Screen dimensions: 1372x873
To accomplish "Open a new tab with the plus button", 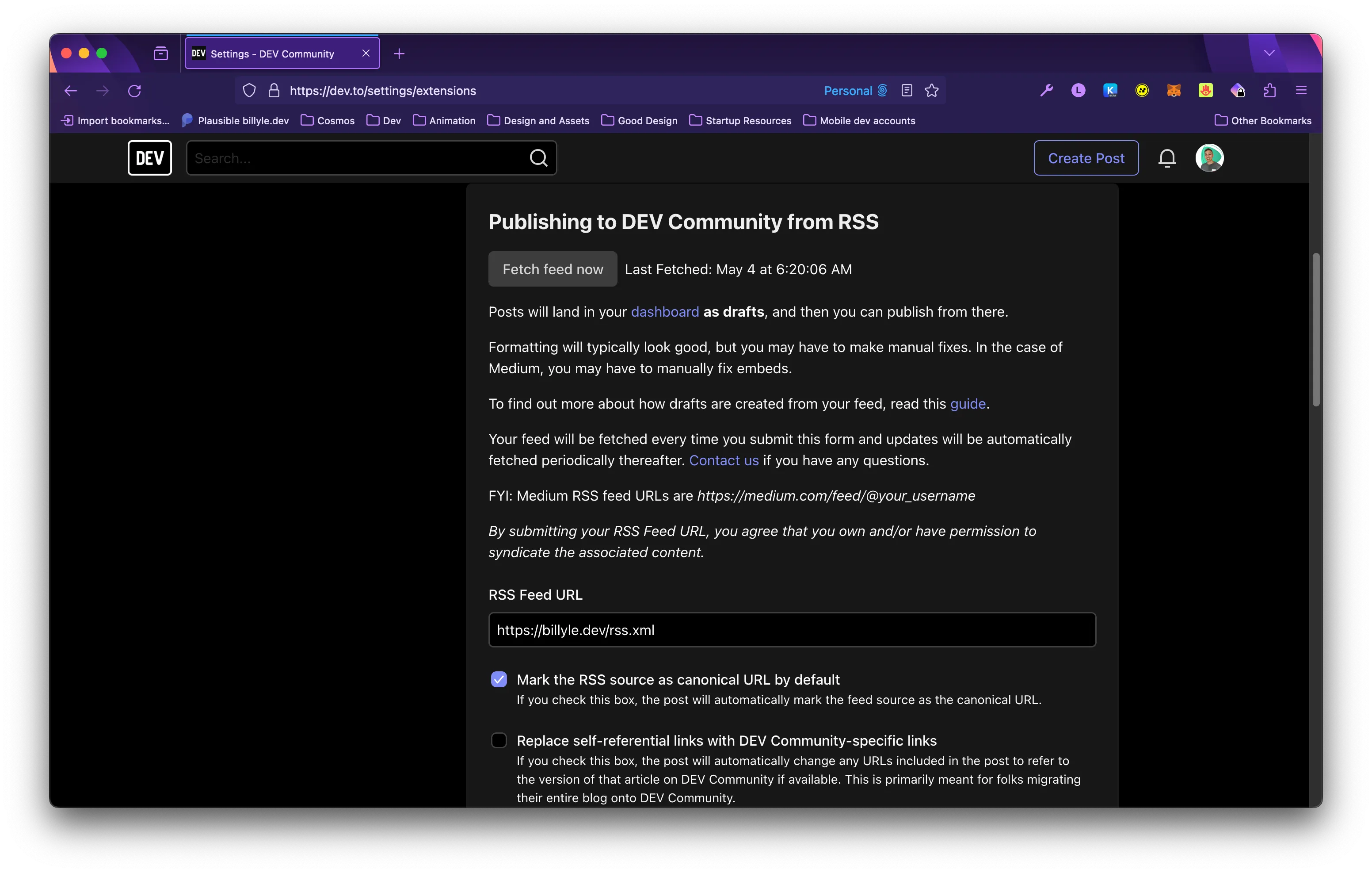I will pos(399,54).
